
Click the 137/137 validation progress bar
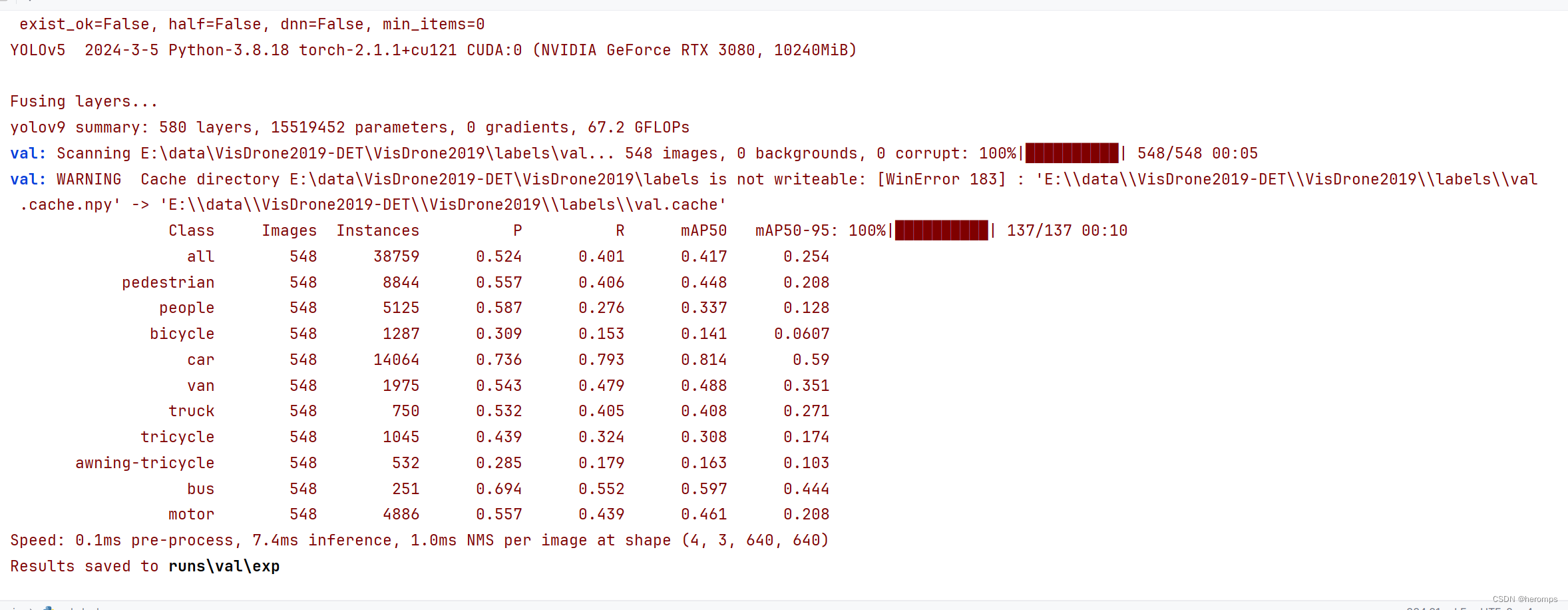coord(941,230)
